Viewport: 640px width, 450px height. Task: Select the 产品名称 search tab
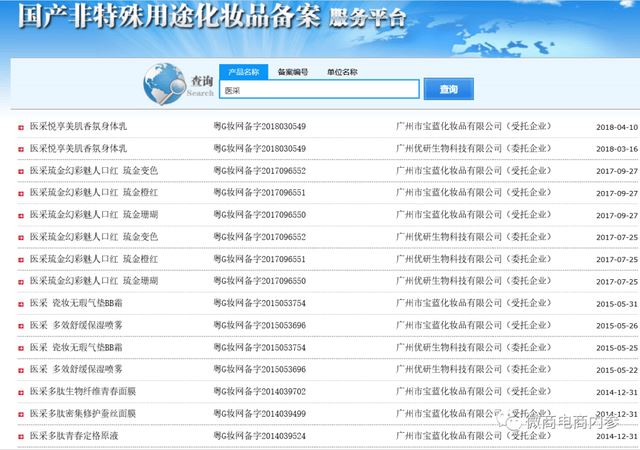pos(243,72)
